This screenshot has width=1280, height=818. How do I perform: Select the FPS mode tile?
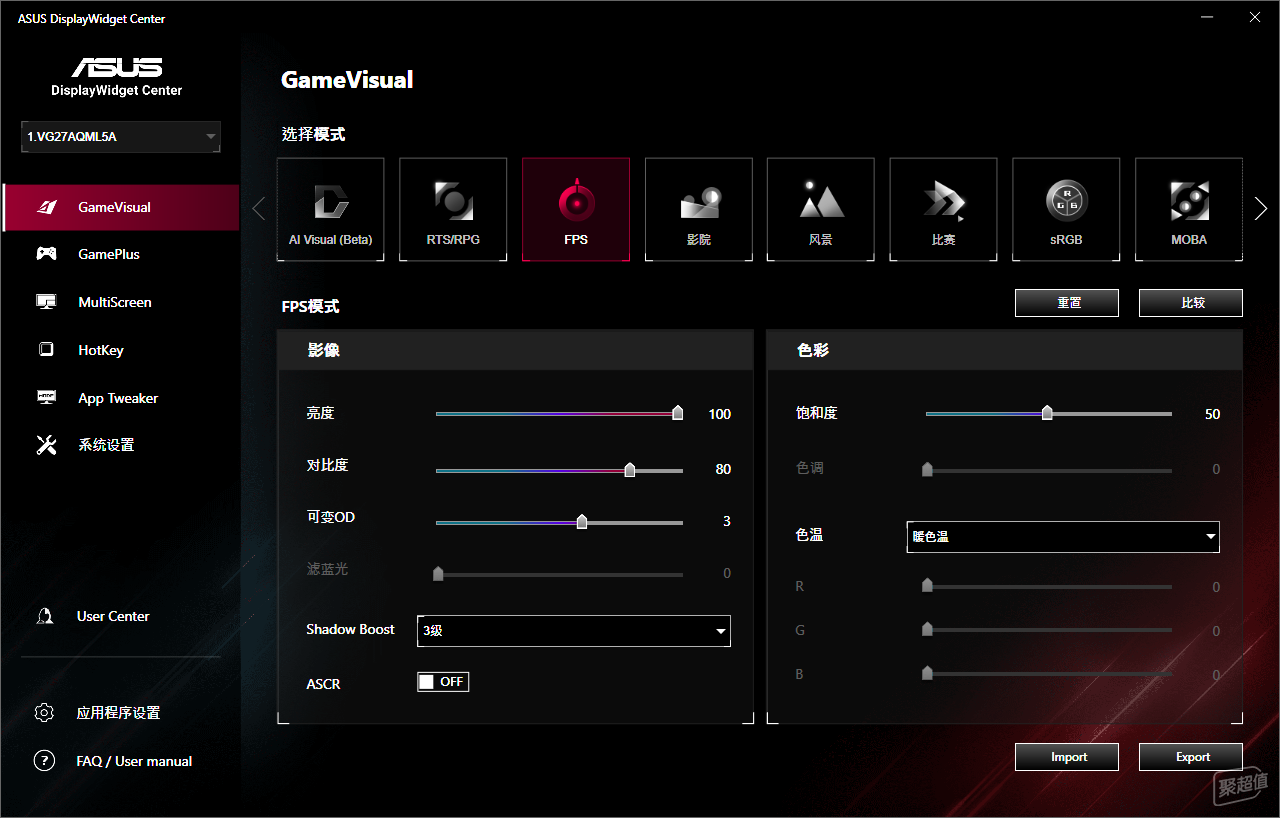576,209
